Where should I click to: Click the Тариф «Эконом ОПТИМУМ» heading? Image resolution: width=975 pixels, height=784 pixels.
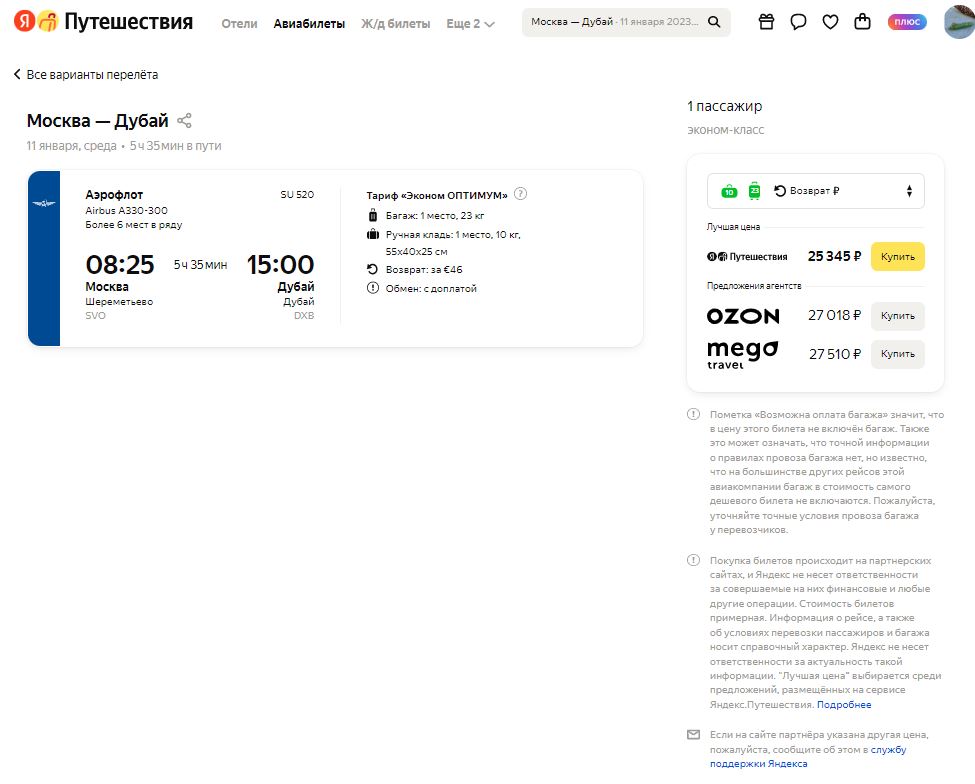437,195
